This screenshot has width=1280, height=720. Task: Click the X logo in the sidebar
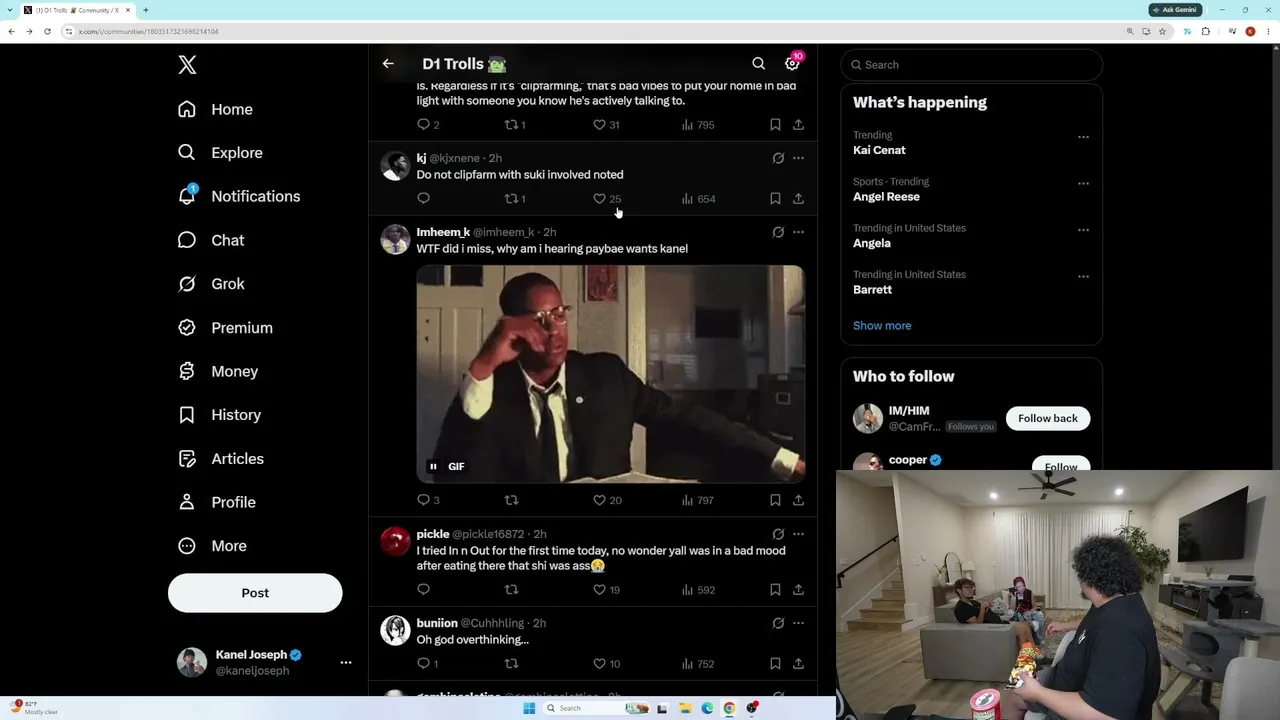pos(187,65)
